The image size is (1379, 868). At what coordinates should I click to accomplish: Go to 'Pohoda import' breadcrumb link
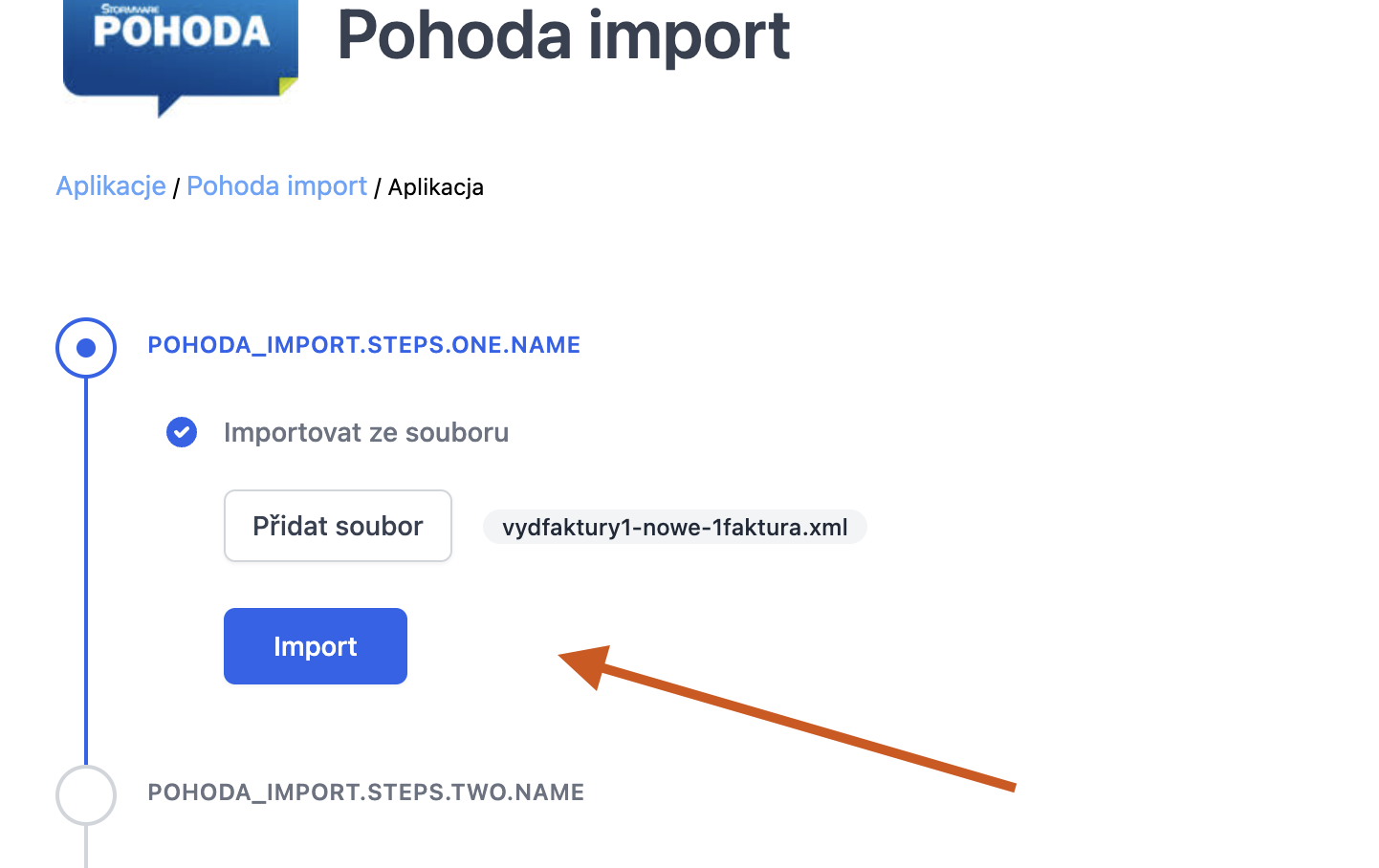tap(276, 186)
